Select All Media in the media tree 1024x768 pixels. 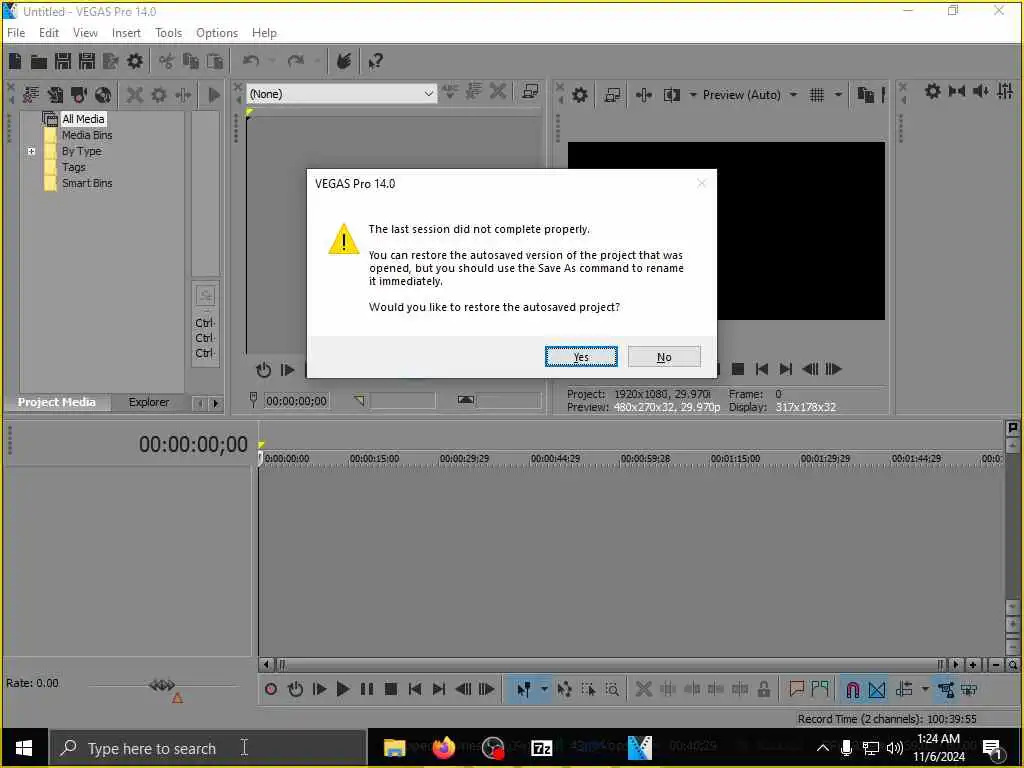click(x=83, y=119)
